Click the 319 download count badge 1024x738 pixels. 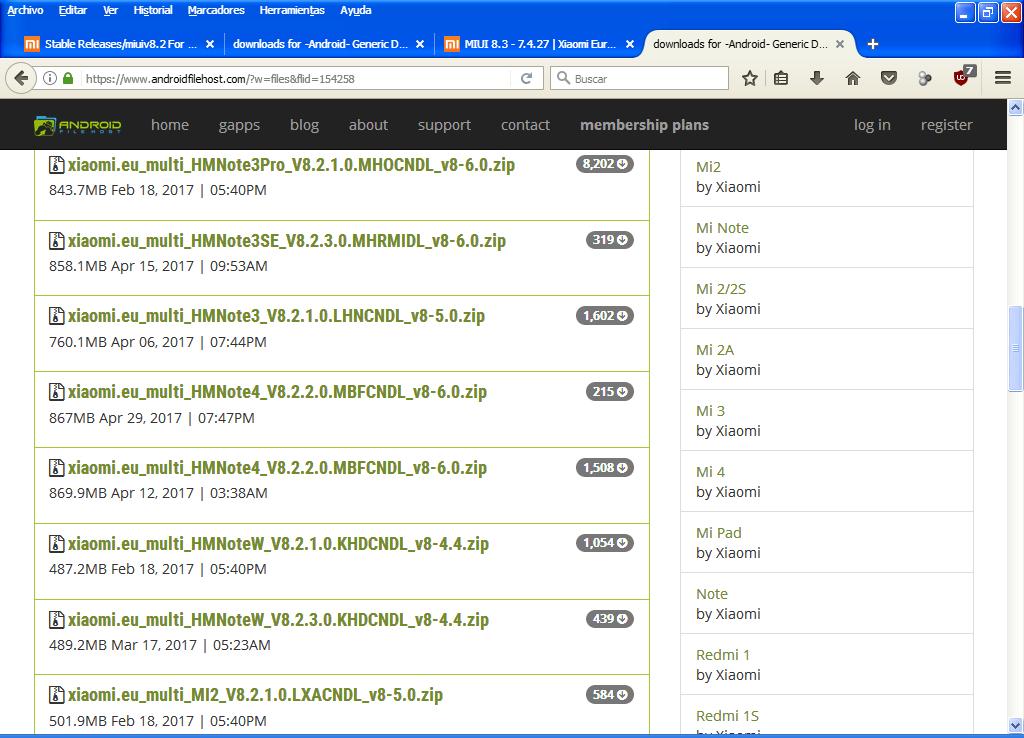(x=609, y=240)
